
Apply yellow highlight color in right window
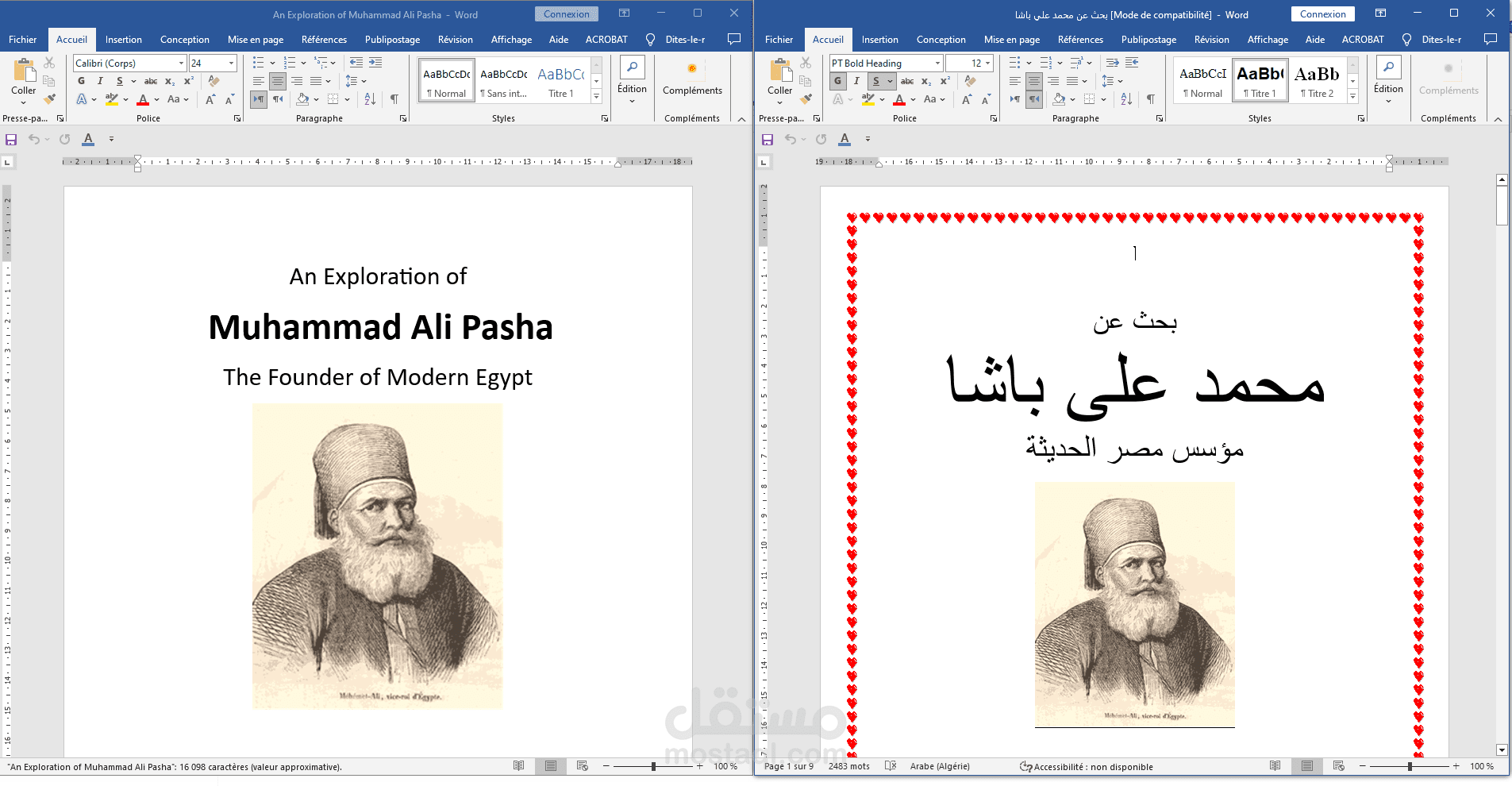[x=868, y=99]
